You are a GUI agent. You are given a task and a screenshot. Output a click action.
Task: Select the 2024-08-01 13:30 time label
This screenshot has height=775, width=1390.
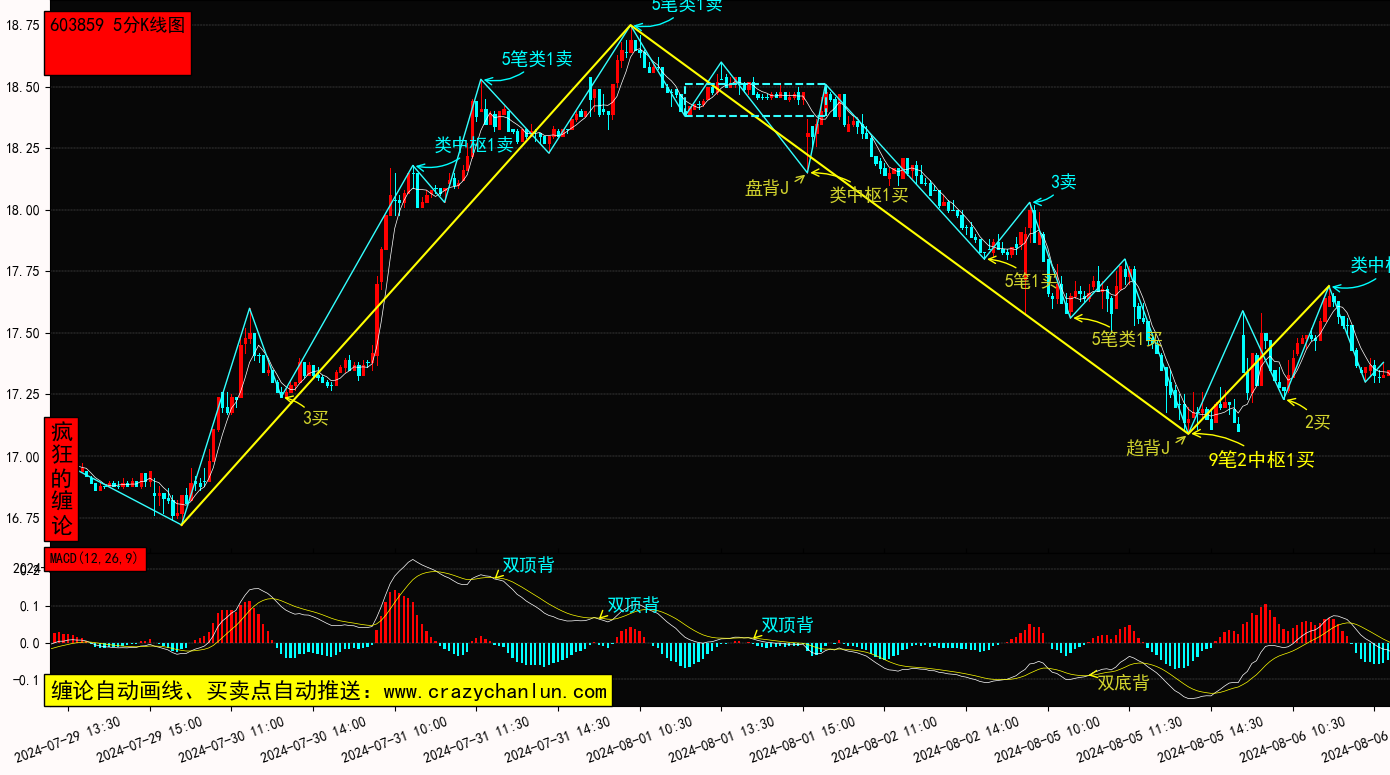722,738
